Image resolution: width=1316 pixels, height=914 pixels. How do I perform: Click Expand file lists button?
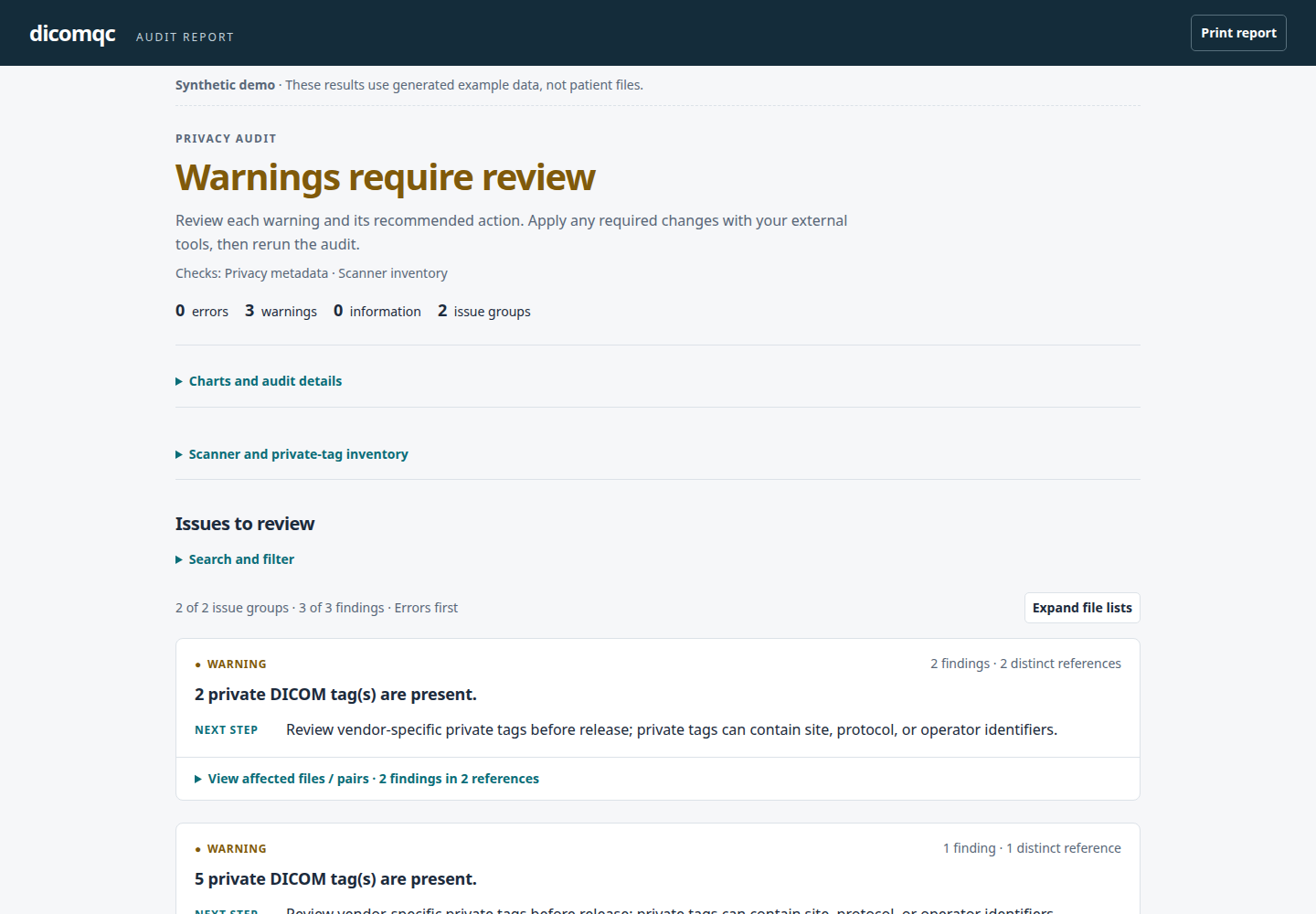(x=1082, y=608)
